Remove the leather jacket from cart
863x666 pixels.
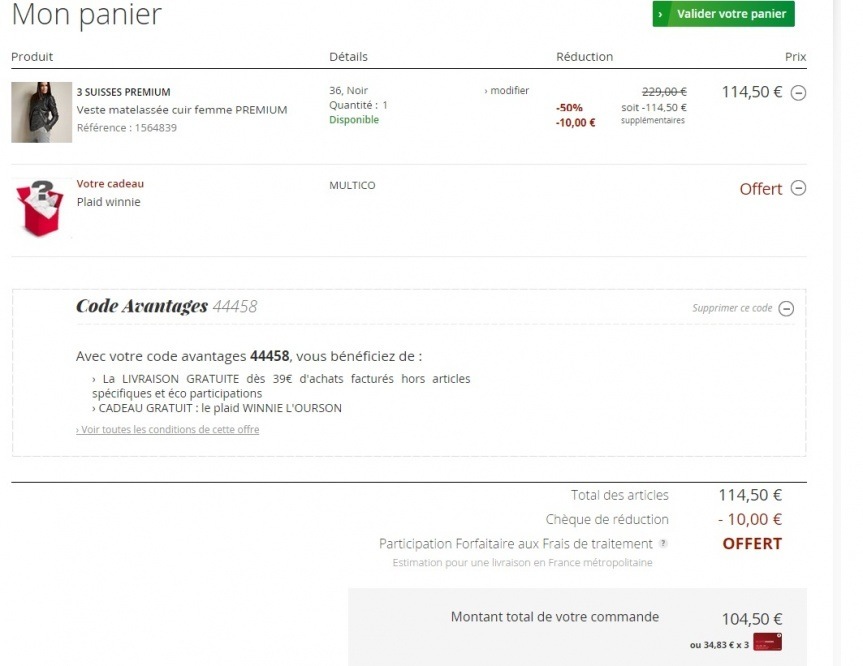click(798, 93)
